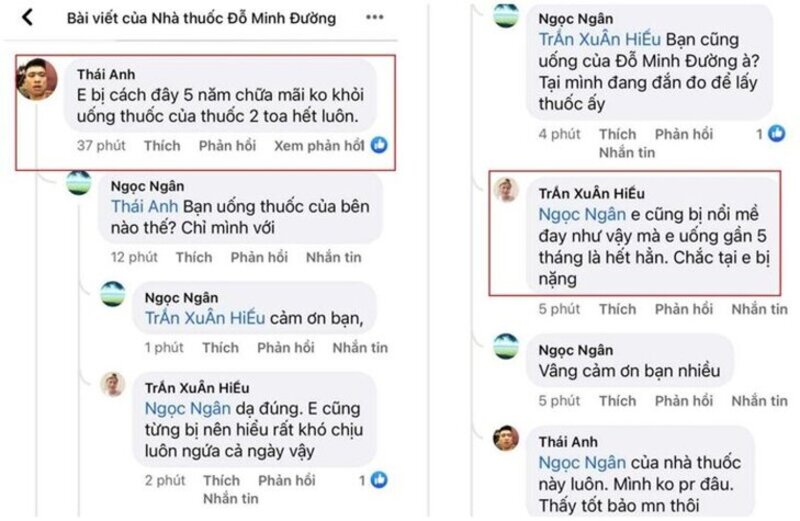Open the tagged TrẦn XuÂn HiẾu in 'cảm ơn bạn' comment
The height and width of the screenshot is (521, 800).
click(205, 318)
